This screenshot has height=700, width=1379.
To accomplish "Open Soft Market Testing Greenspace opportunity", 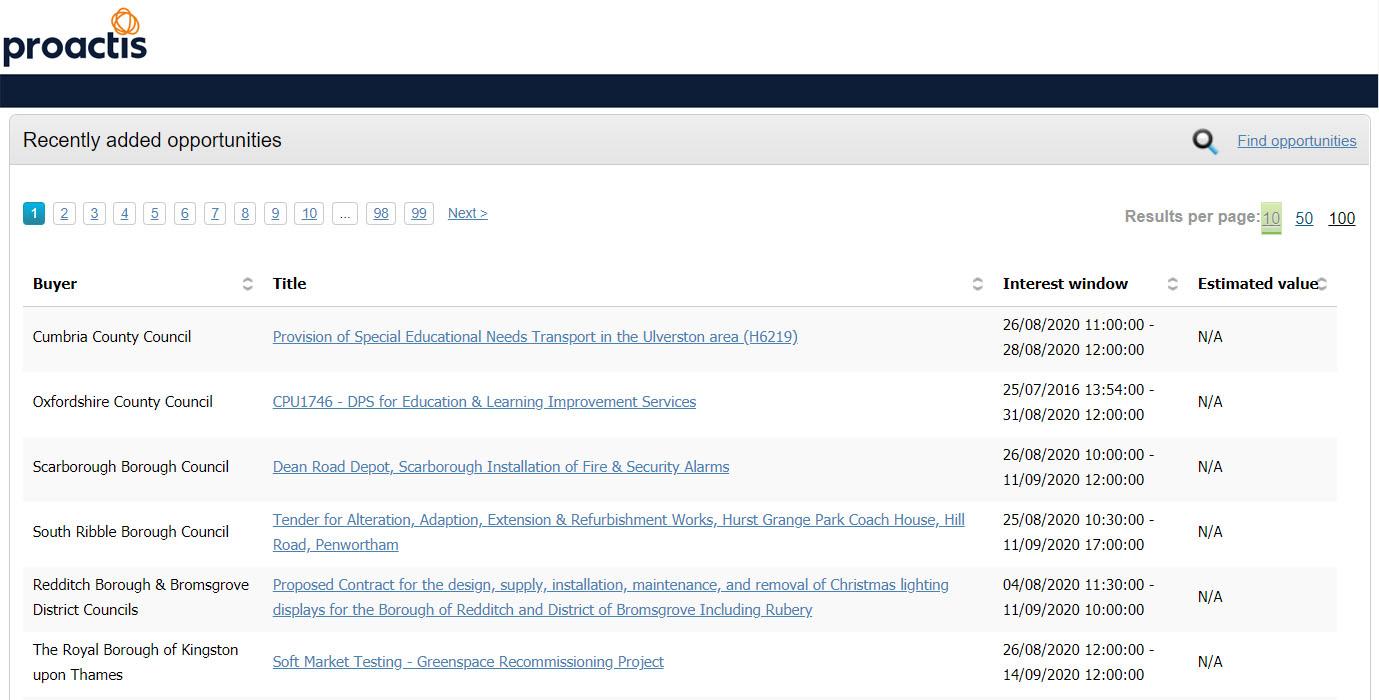I will 468,662.
